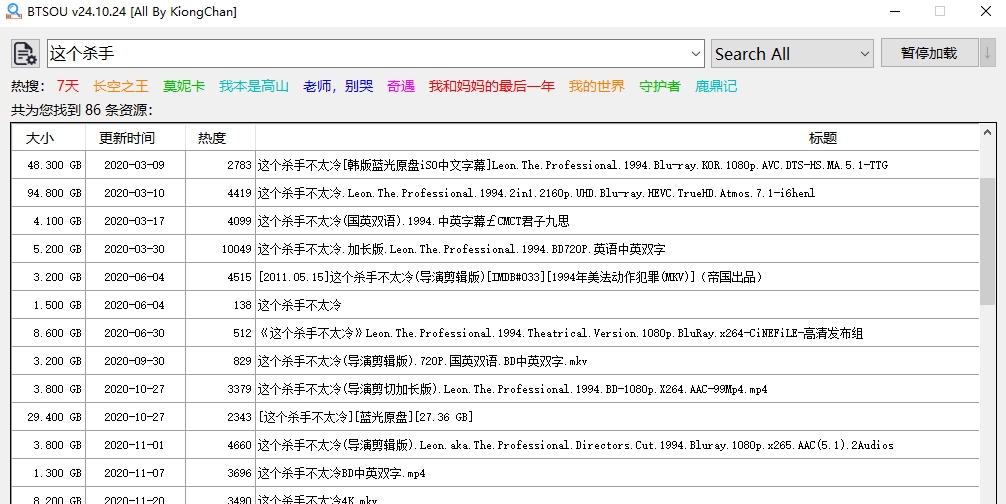Select hot search 长空之王
The height and width of the screenshot is (504, 1006).
pyautogui.click(x=120, y=86)
